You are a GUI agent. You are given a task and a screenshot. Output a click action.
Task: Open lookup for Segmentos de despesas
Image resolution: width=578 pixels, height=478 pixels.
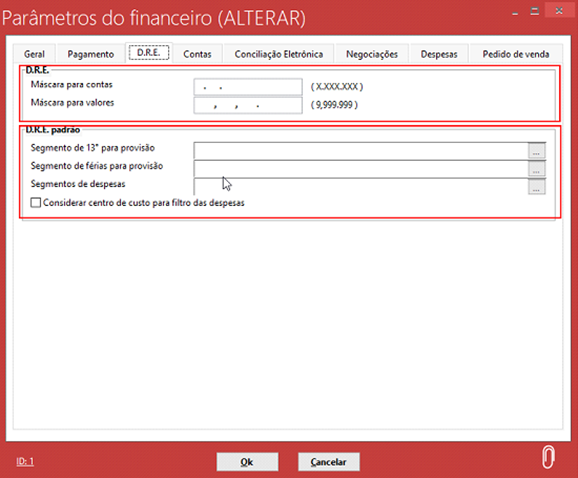click(536, 187)
